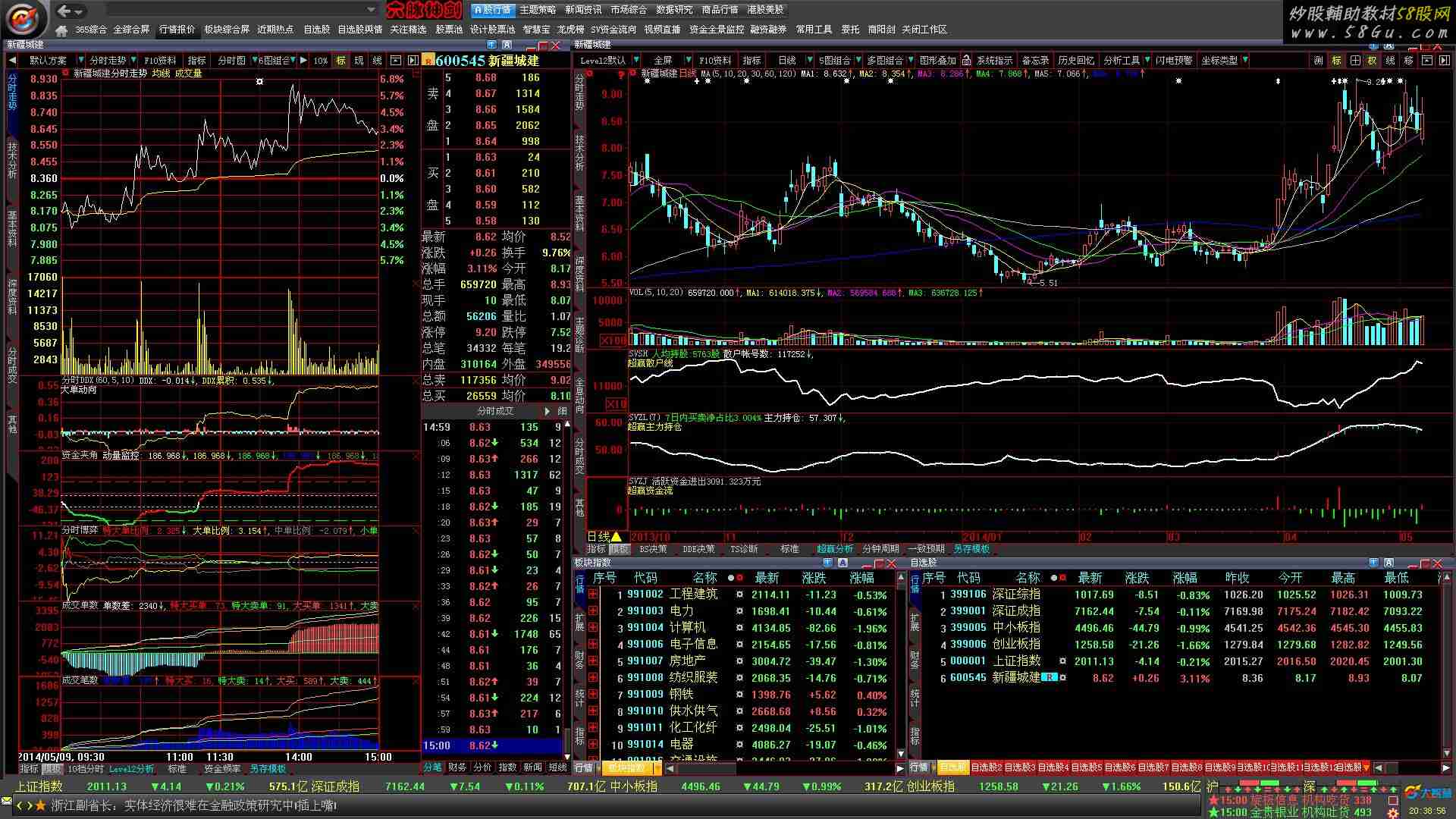Select the 创业板指 row in 自选股

tap(1181, 645)
